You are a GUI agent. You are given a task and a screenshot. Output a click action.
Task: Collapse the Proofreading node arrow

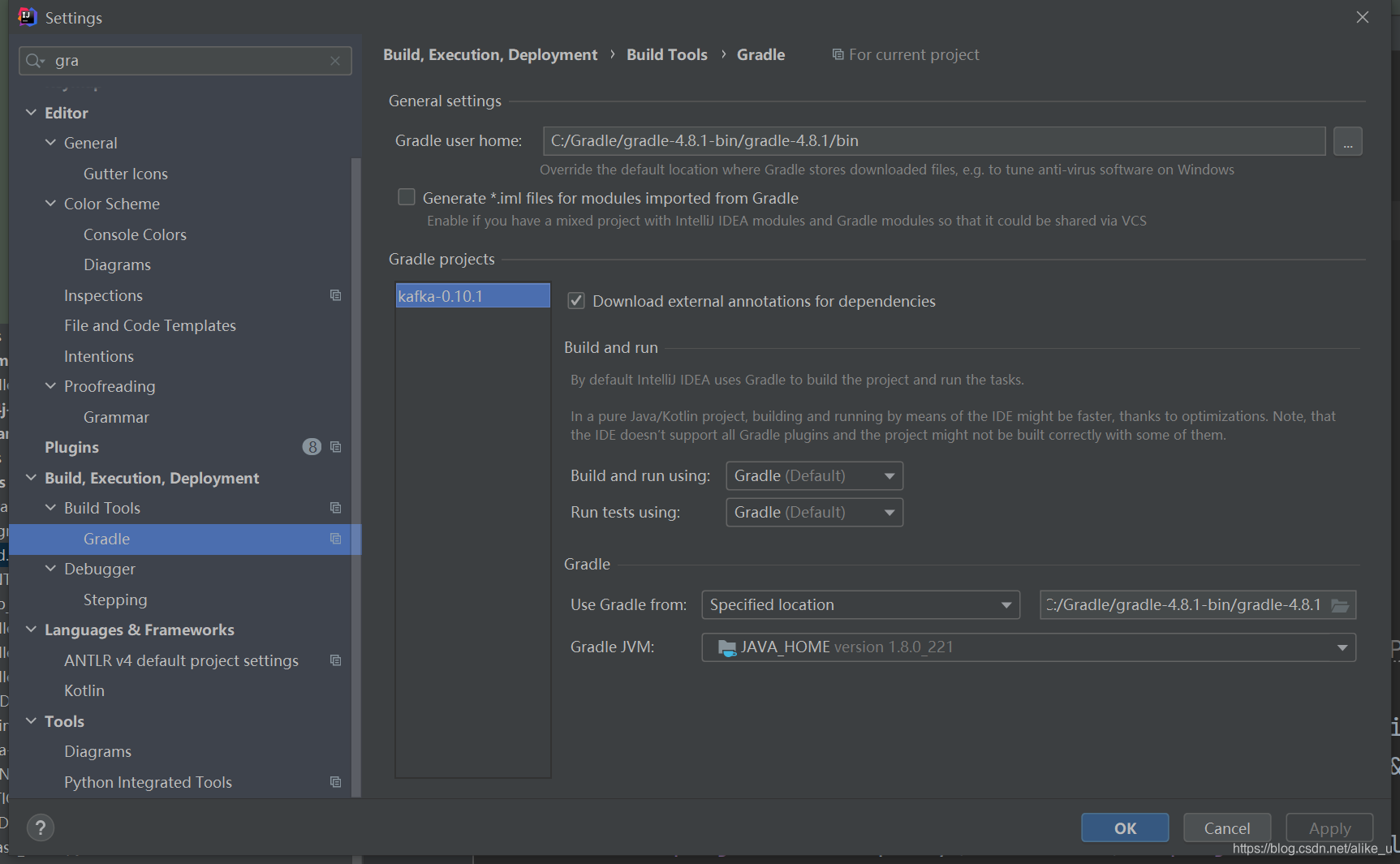click(50, 386)
